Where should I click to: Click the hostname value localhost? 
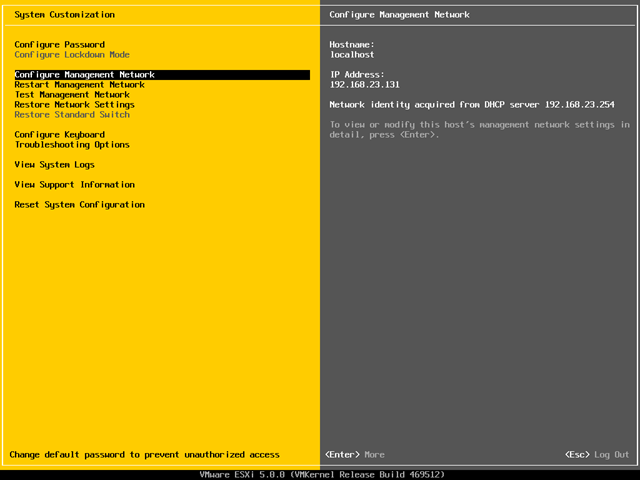coord(352,55)
